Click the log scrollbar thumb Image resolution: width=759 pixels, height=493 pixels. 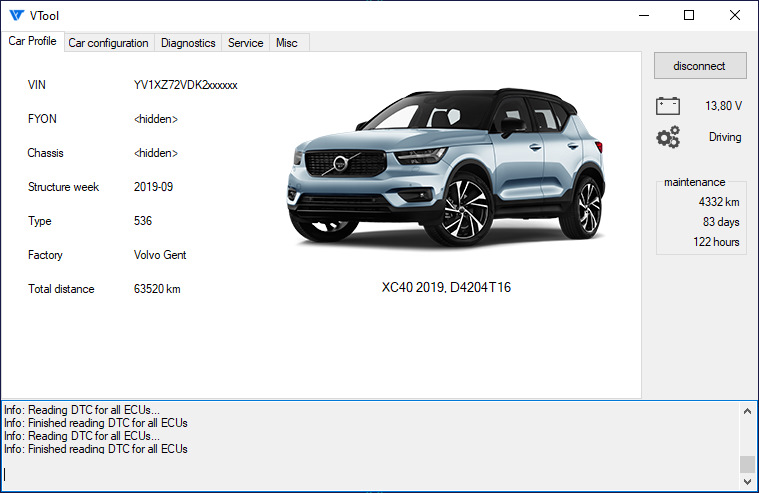pos(747,464)
